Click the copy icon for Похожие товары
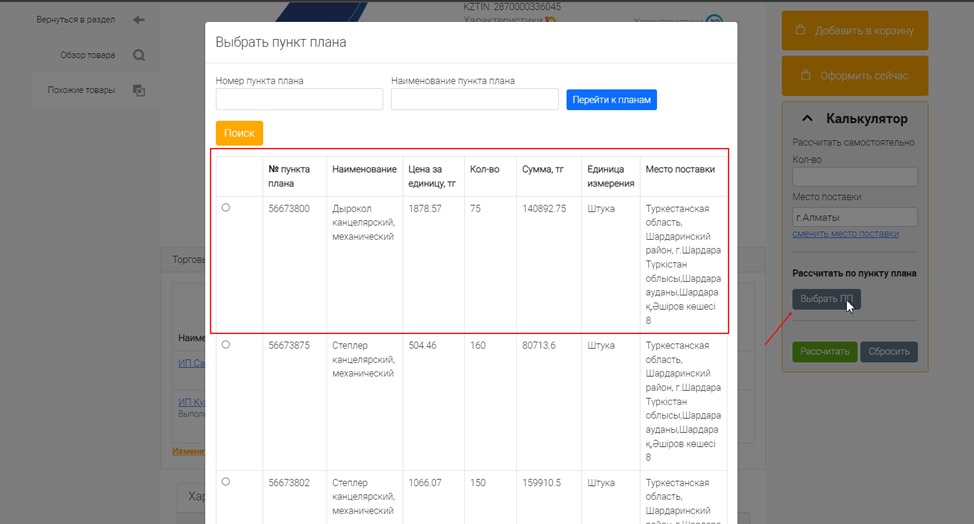 click(139, 91)
